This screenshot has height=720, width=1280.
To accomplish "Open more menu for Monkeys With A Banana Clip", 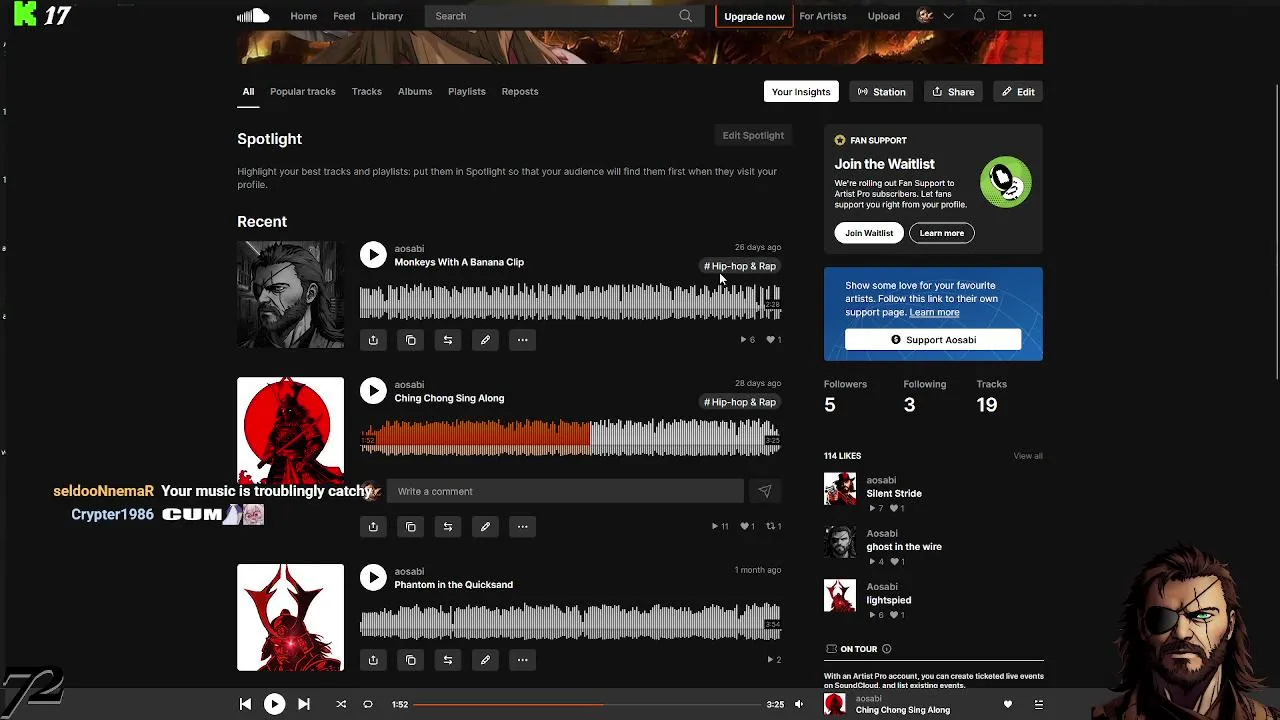I will (522, 340).
